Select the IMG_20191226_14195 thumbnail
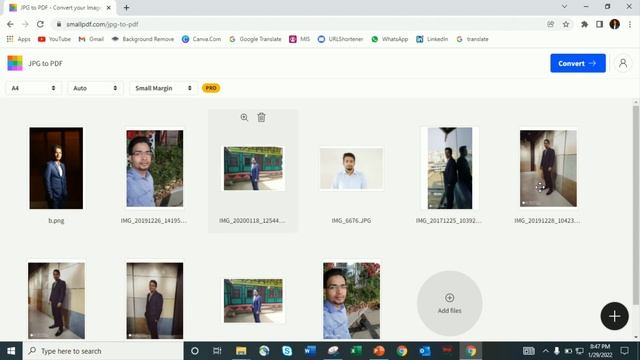The height and width of the screenshot is (360, 640). (x=155, y=168)
